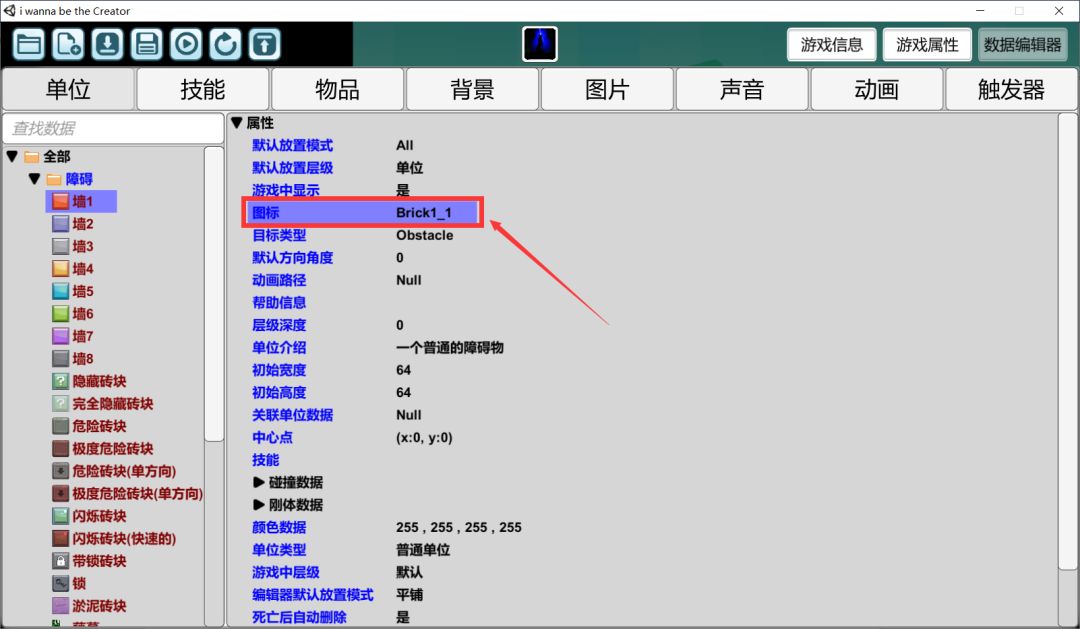Click the open folder toolbar icon
The height and width of the screenshot is (629, 1080).
[x=30, y=44]
